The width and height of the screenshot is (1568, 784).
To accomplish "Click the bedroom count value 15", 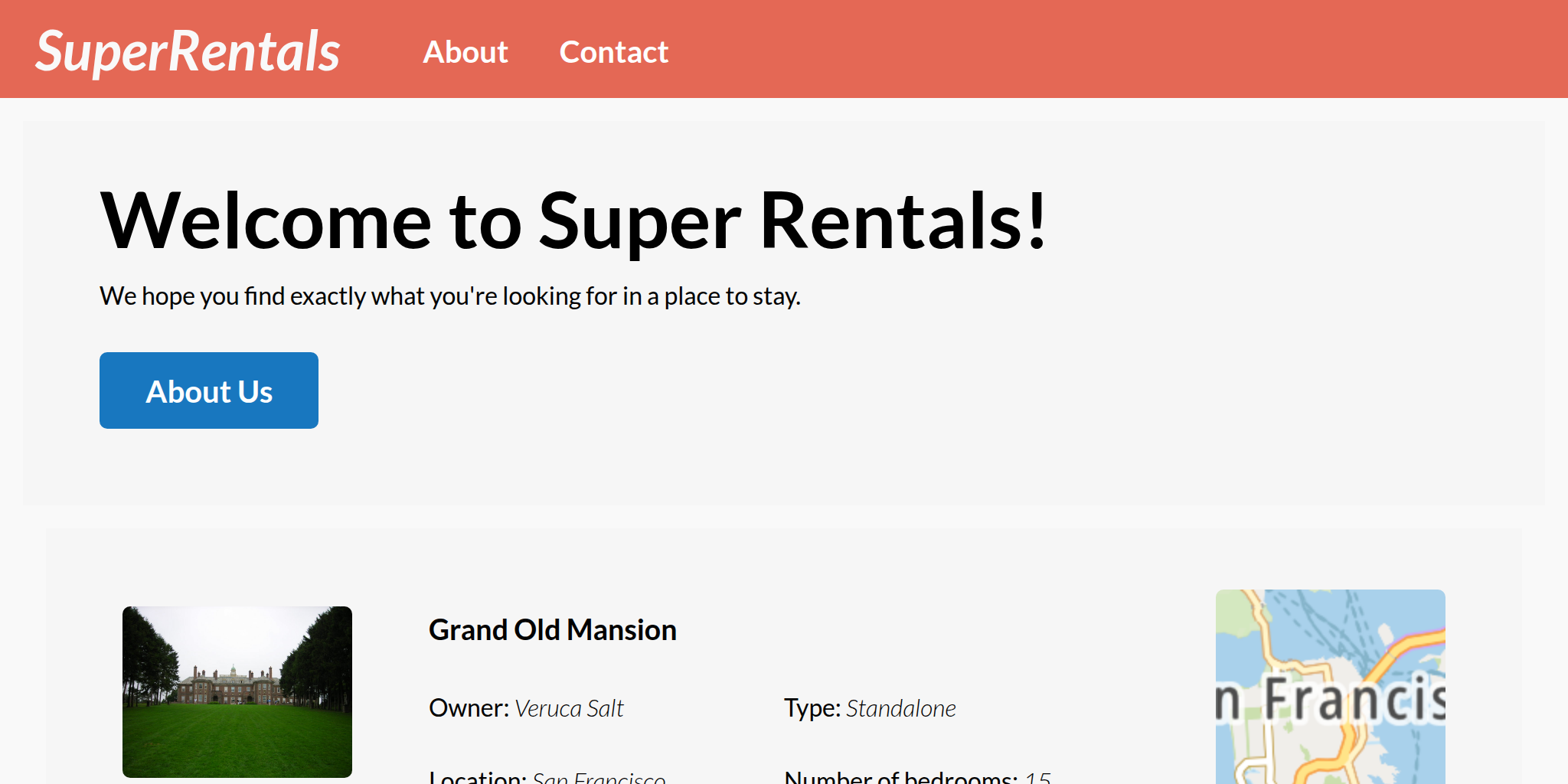I will point(1037,778).
